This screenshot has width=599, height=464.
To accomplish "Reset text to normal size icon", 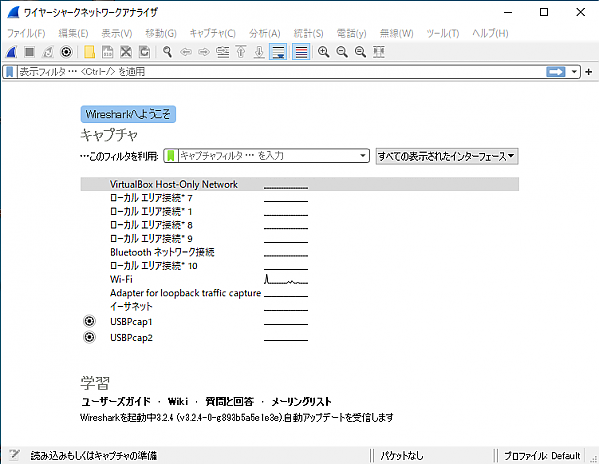I will pos(360,52).
